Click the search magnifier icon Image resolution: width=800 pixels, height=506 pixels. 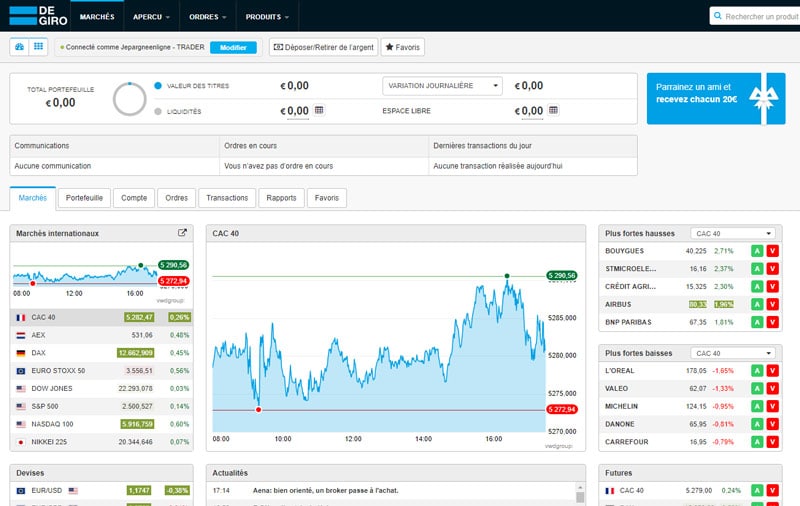tap(718, 16)
